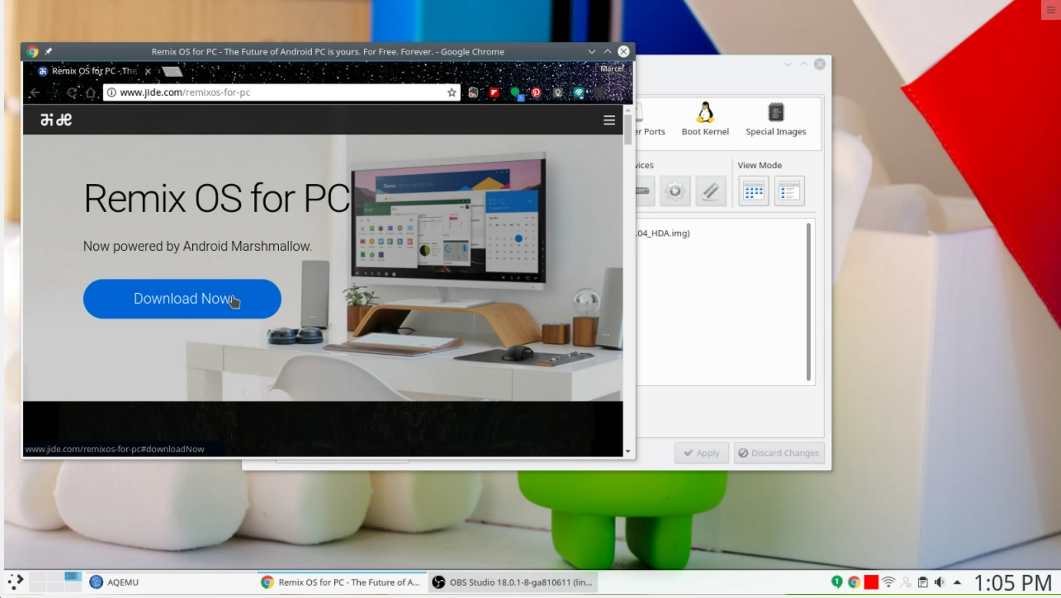Open the Special Images section
Viewport: 1061px width, 598px height.
[775, 119]
